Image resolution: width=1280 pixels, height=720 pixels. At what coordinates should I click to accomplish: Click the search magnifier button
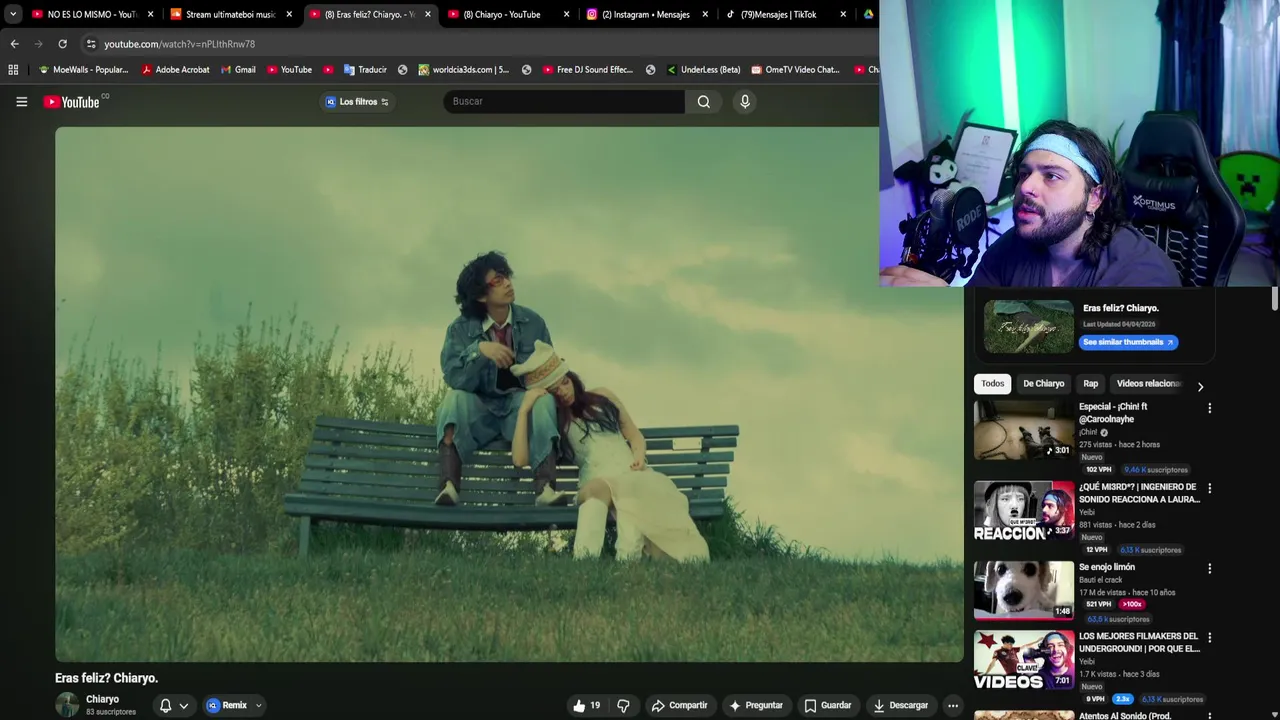704,101
